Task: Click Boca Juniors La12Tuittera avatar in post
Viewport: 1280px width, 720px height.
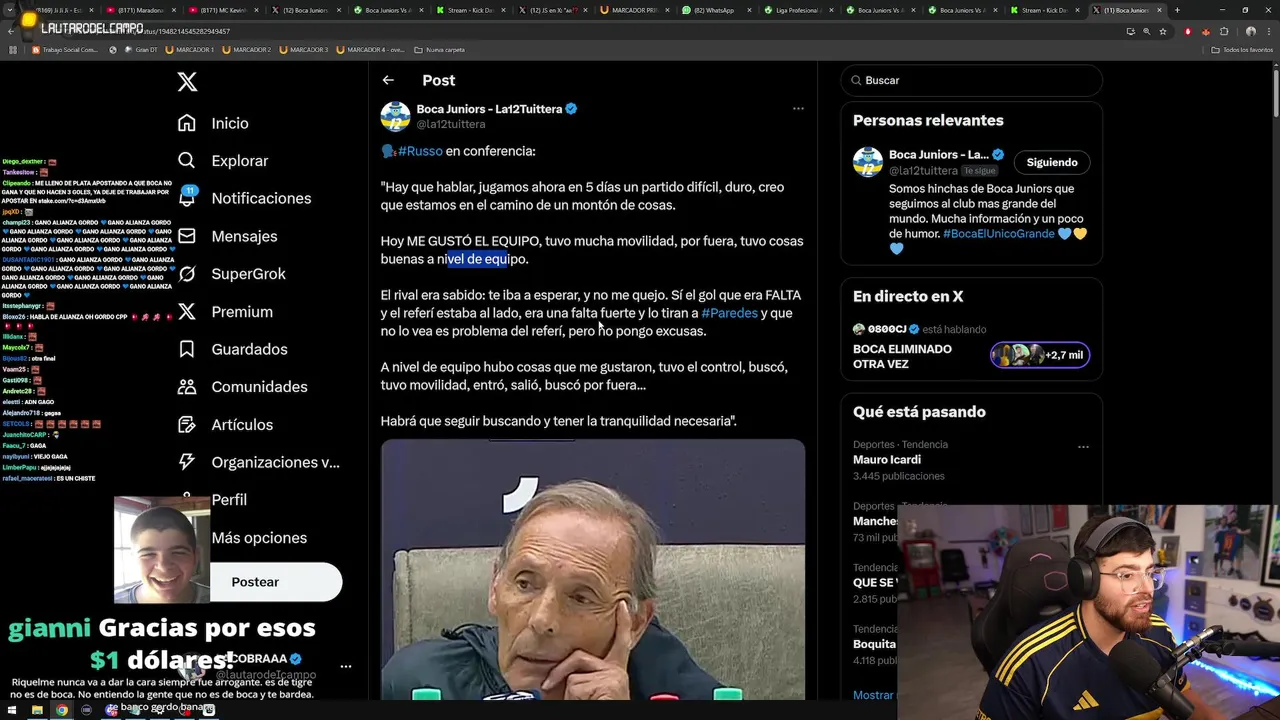Action: [395, 116]
